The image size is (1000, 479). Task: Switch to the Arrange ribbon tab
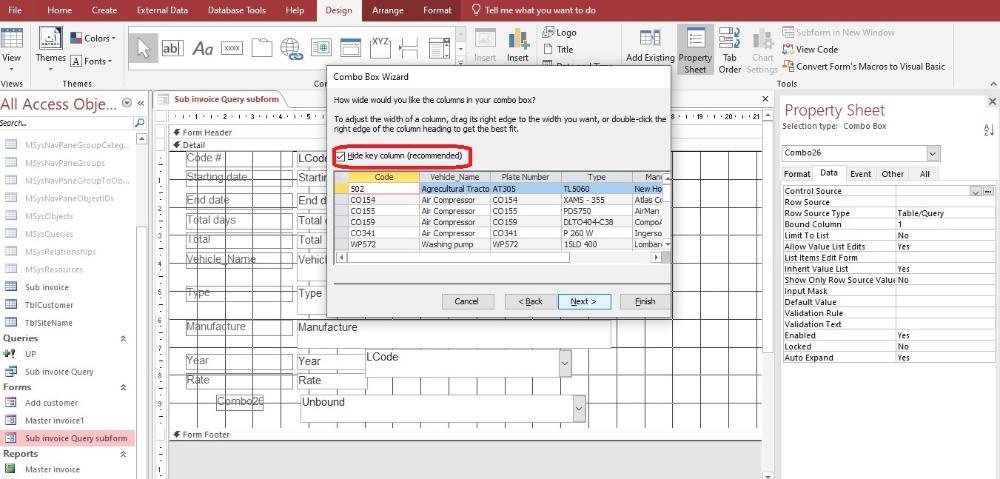[x=387, y=10]
